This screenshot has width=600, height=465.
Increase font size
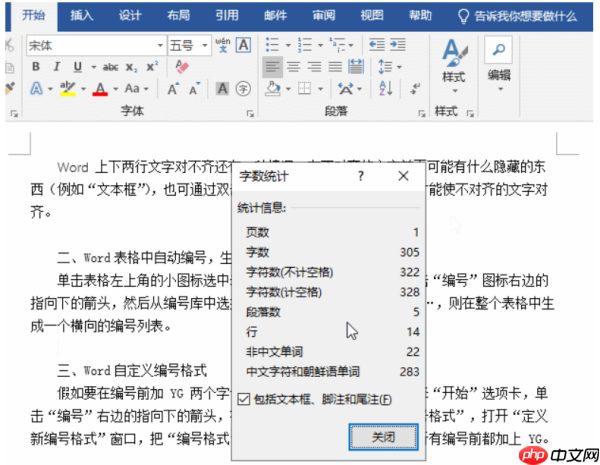(x=173, y=89)
